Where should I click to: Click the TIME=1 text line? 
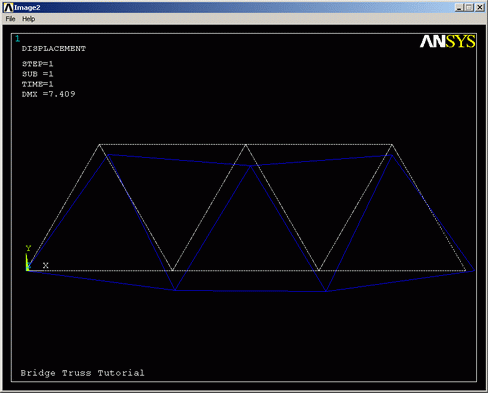tap(37, 84)
